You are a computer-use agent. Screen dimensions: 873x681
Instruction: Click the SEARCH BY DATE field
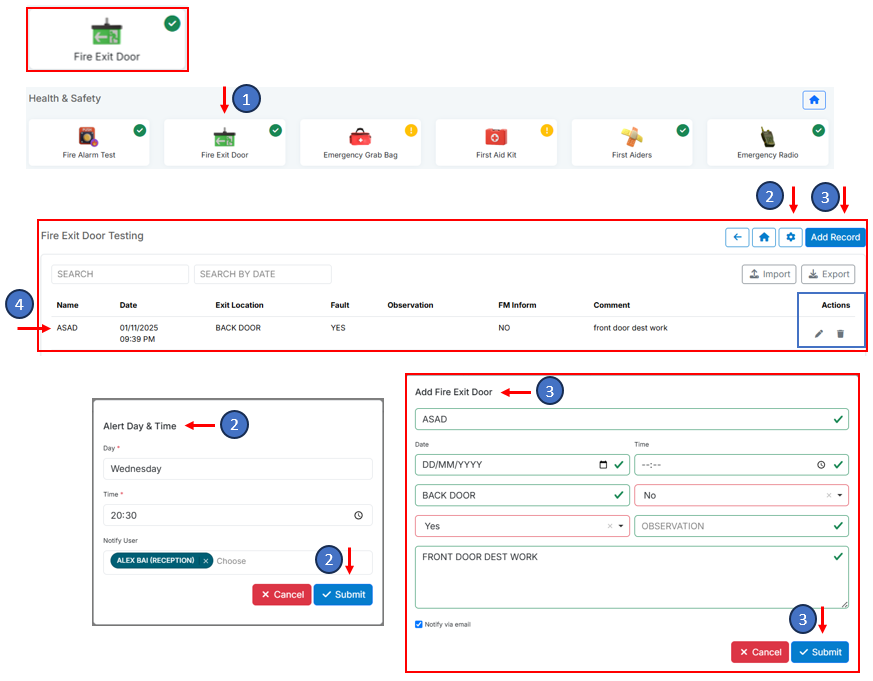(262, 274)
